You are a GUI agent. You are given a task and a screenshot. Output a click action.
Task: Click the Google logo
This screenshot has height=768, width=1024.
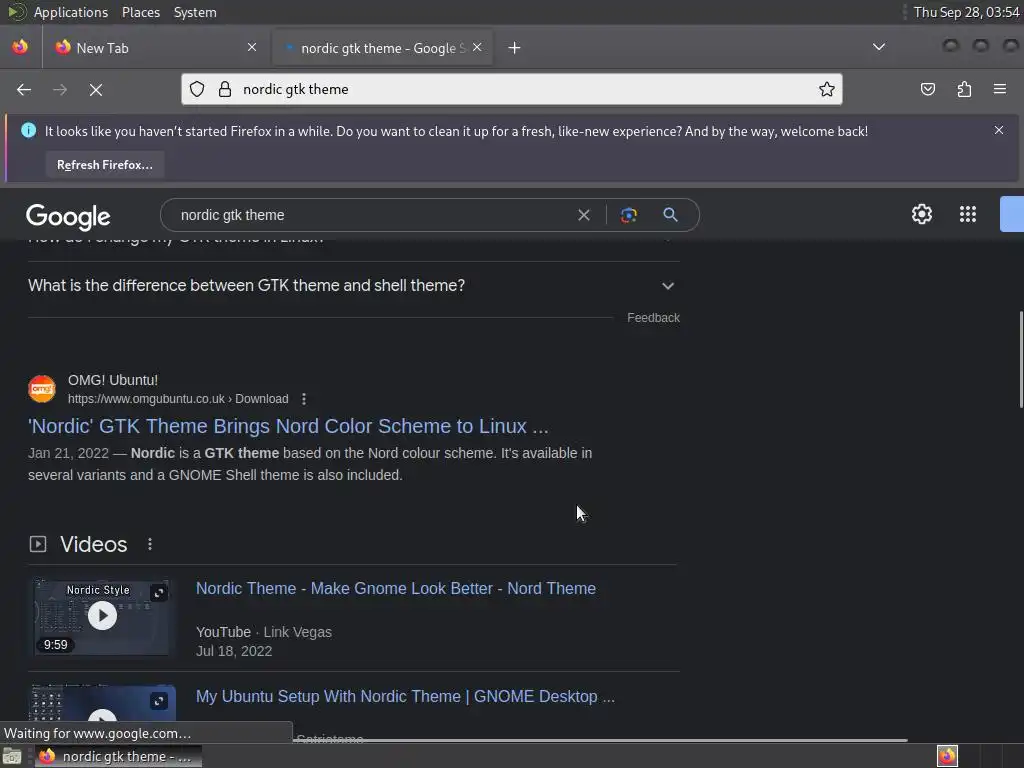pyautogui.click(x=68, y=216)
